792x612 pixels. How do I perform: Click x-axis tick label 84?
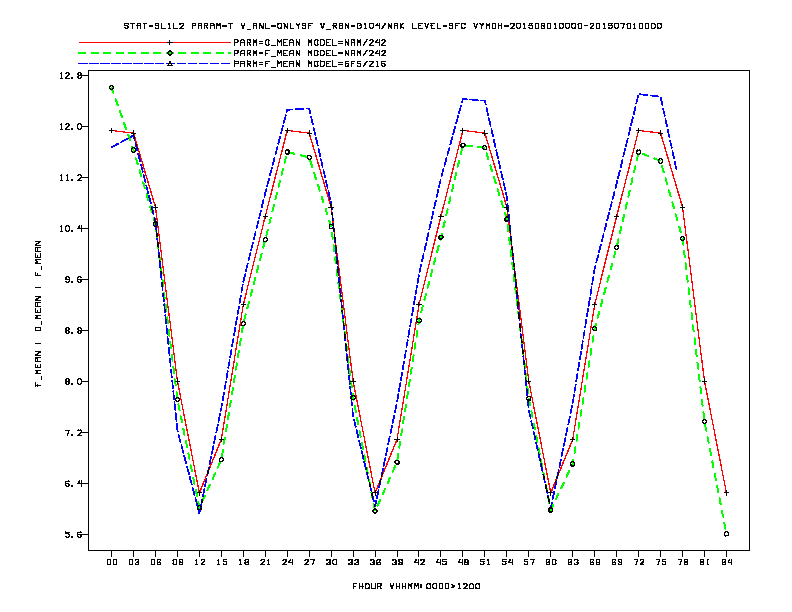pyautogui.click(x=726, y=562)
